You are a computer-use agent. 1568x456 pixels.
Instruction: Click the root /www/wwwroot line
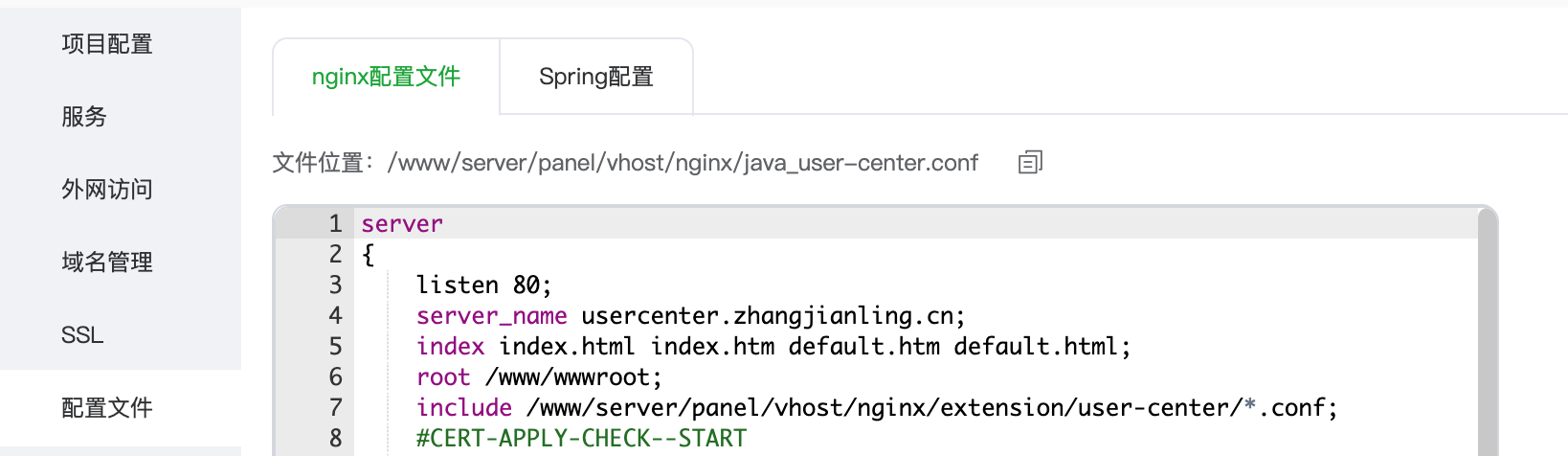click(538, 377)
